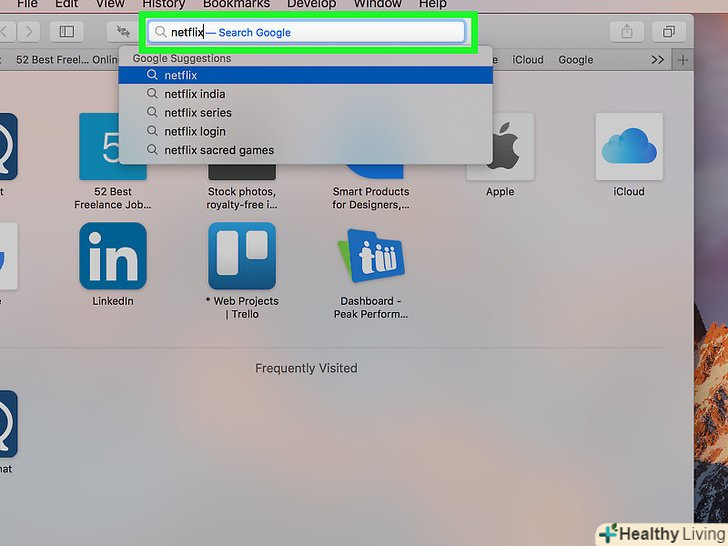This screenshot has width=728, height=546.
Task: Click the Share toolbar icon
Action: coord(627,32)
